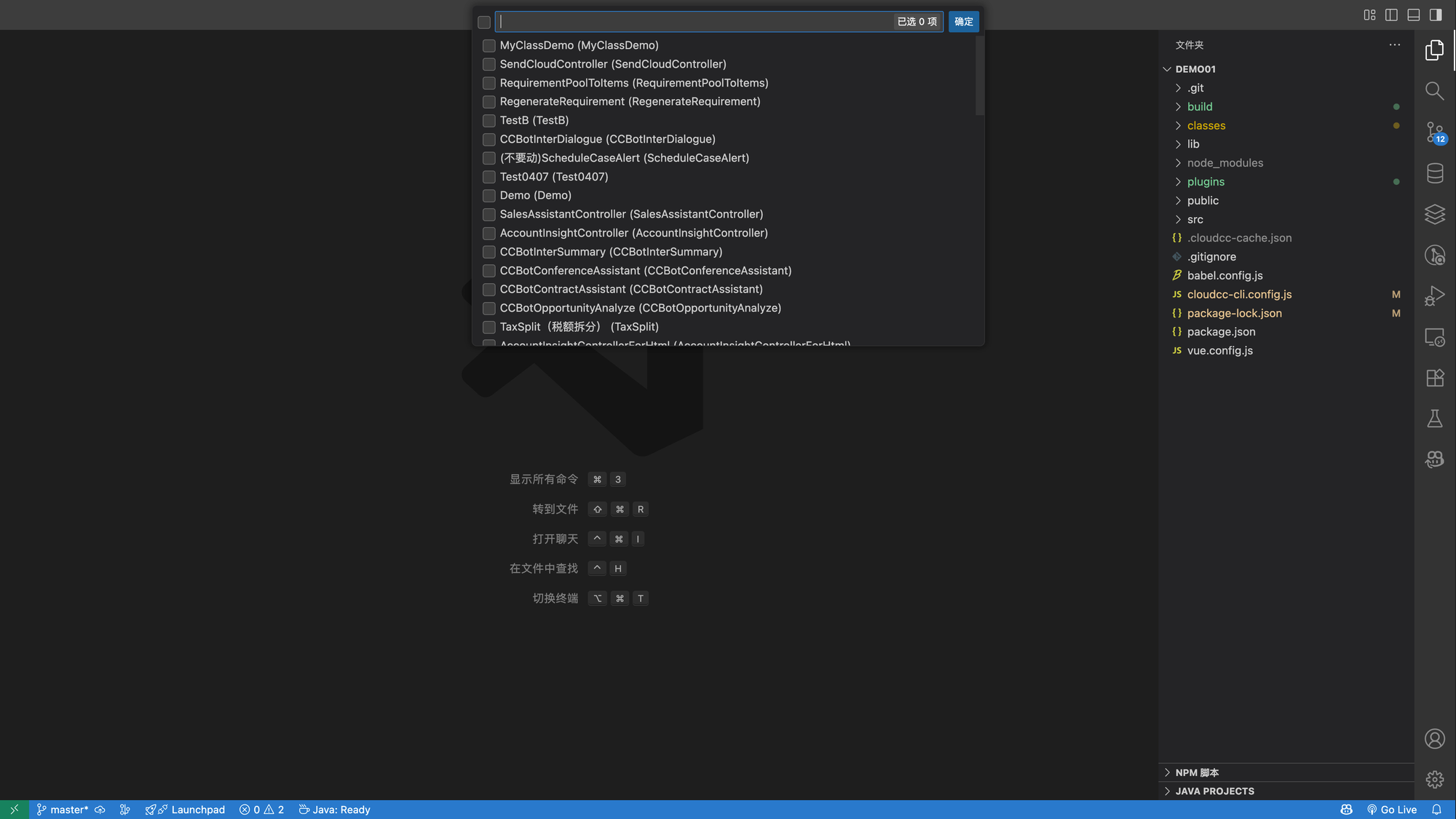Check the TestB checkbox
1456x819 pixels.
point(489,121)
